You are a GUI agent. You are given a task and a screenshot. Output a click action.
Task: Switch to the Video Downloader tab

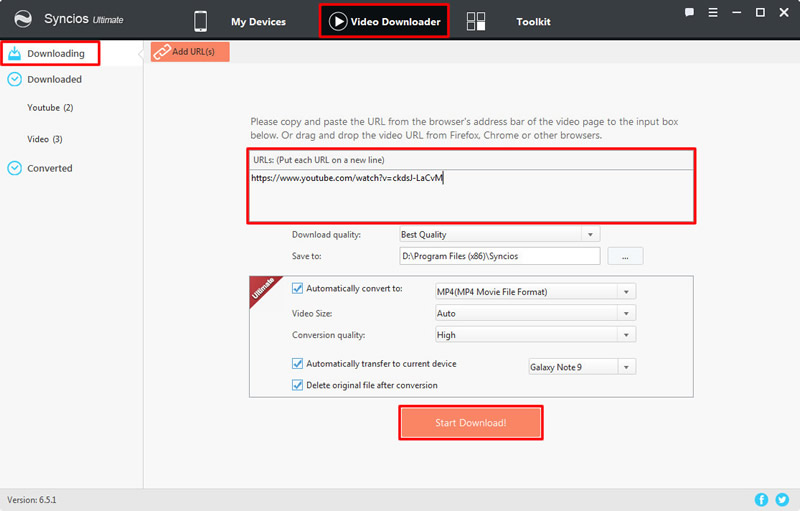point(384,21)
